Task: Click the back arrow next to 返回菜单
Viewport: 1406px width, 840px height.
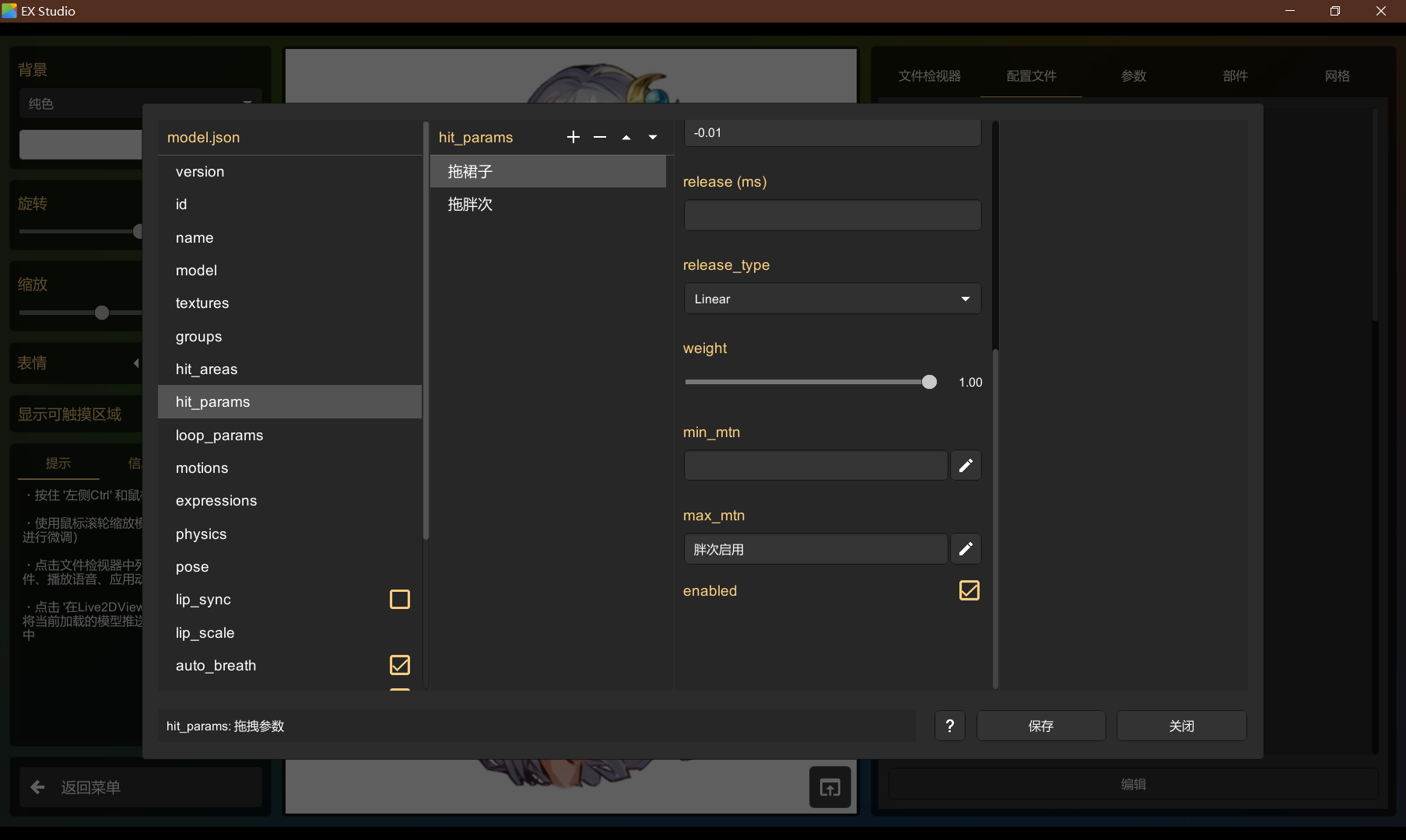Action: coord(37,787)
